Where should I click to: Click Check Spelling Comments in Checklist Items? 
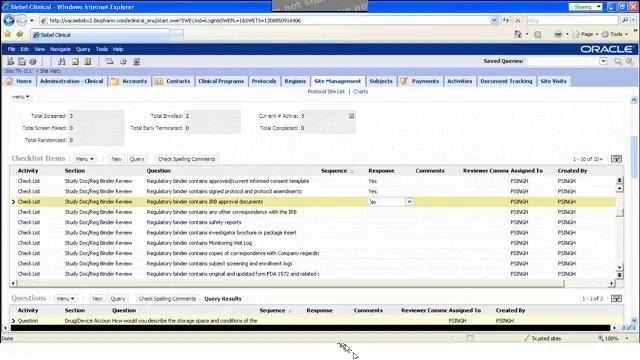click(187, 159)
